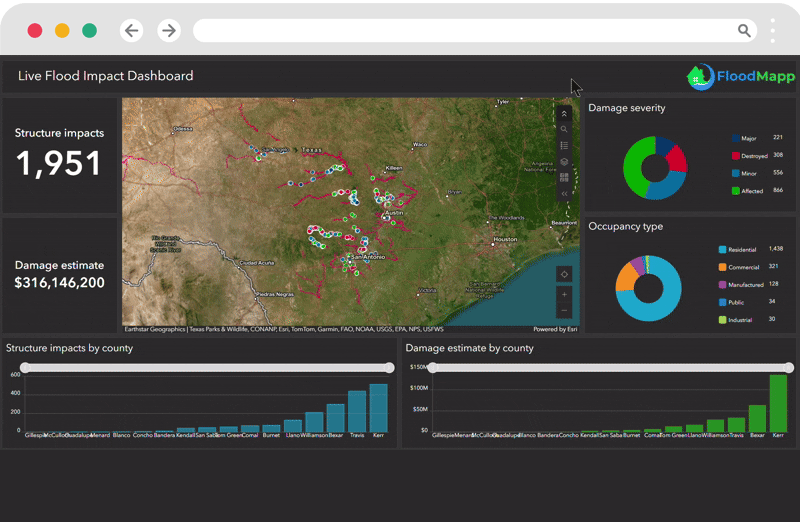800x522 pixels.
Task: Click the Houston city label on the map
Action: 505,239
